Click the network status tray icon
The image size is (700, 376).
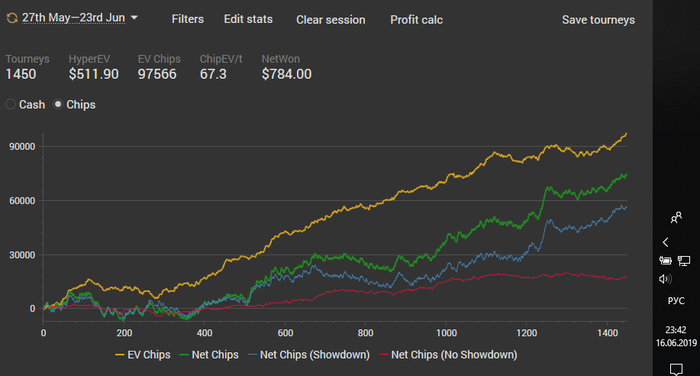684,261
